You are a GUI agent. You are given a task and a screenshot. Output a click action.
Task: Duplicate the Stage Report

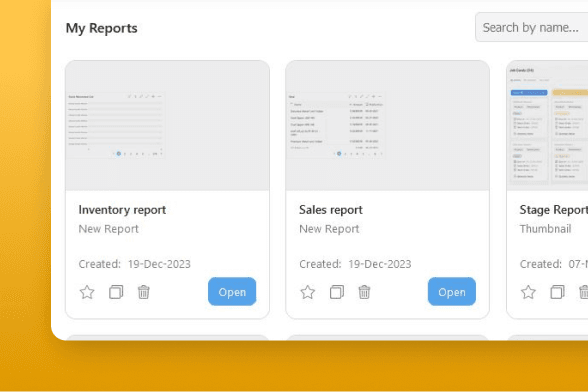click(557, 292)
